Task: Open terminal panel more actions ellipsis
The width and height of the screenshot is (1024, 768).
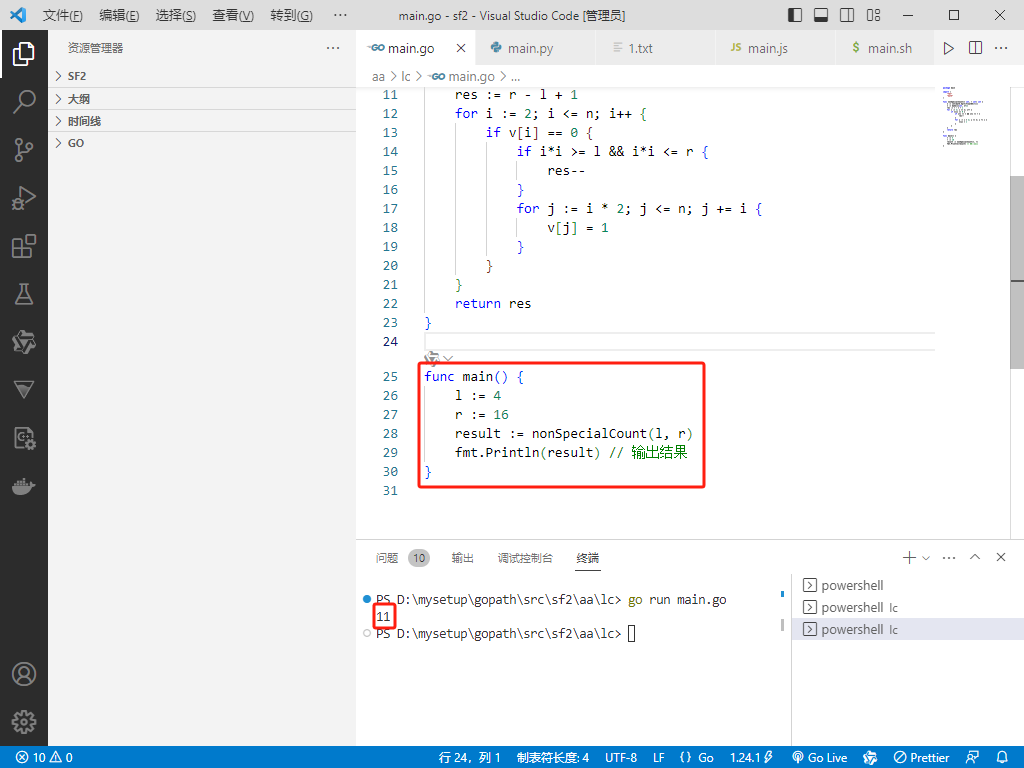Action: click(949, 557)
